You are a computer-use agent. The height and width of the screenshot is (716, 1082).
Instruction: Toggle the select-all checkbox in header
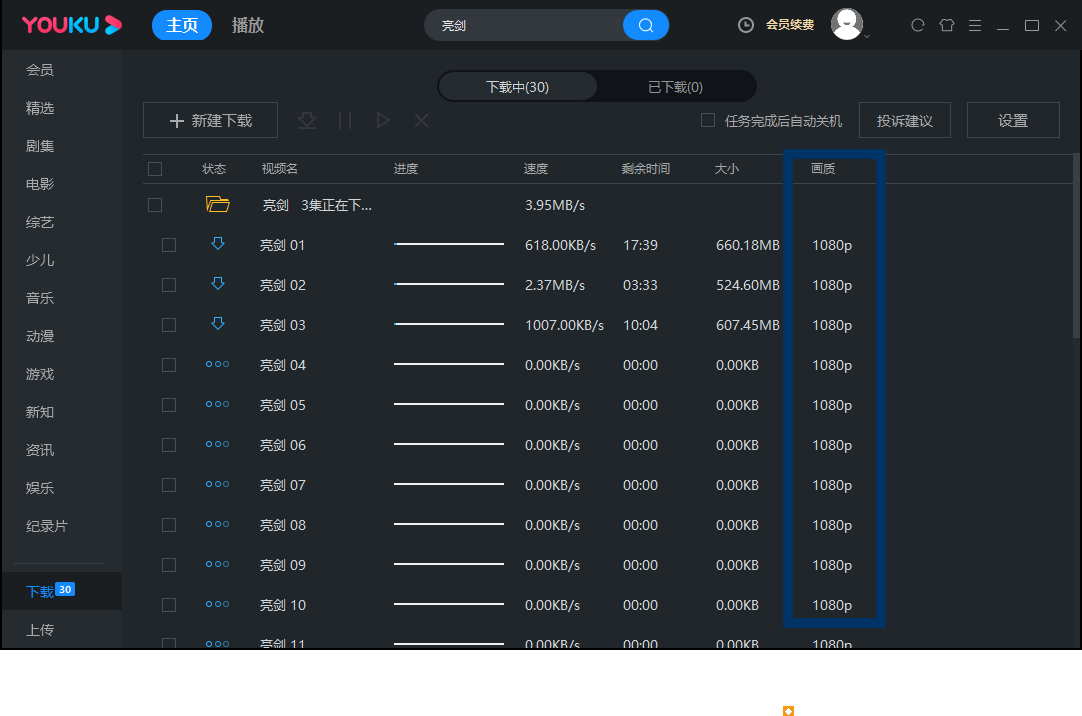155,169
